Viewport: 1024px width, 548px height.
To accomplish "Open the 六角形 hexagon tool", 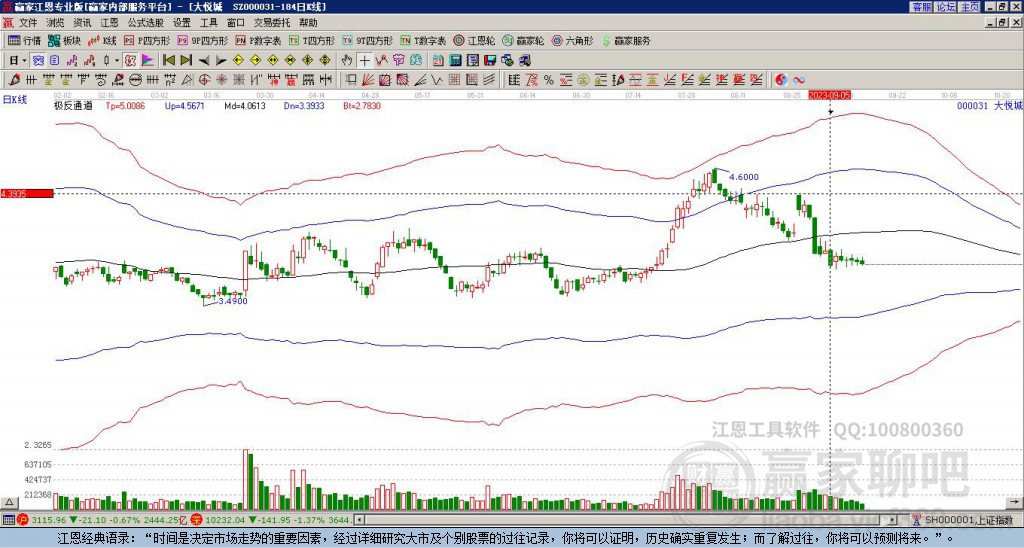I will (572, 40).
